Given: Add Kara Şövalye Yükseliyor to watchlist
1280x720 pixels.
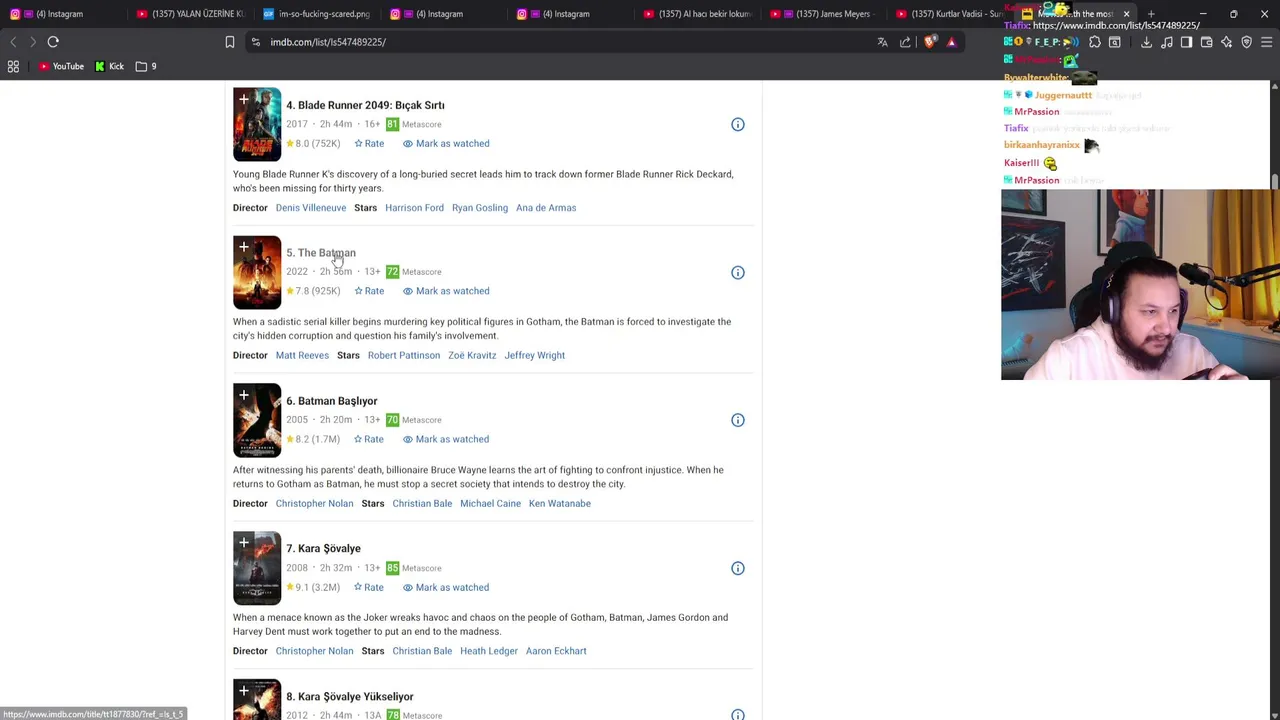Looking at the screenshot, I should tap(243, 691).
